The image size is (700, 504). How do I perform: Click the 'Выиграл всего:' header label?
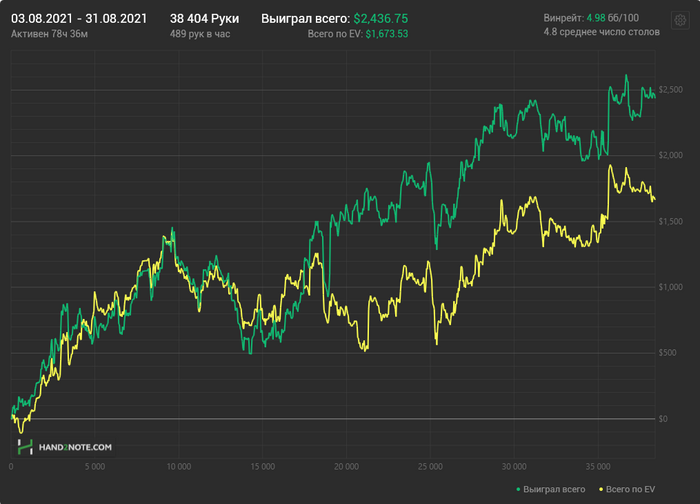[305, 19]
